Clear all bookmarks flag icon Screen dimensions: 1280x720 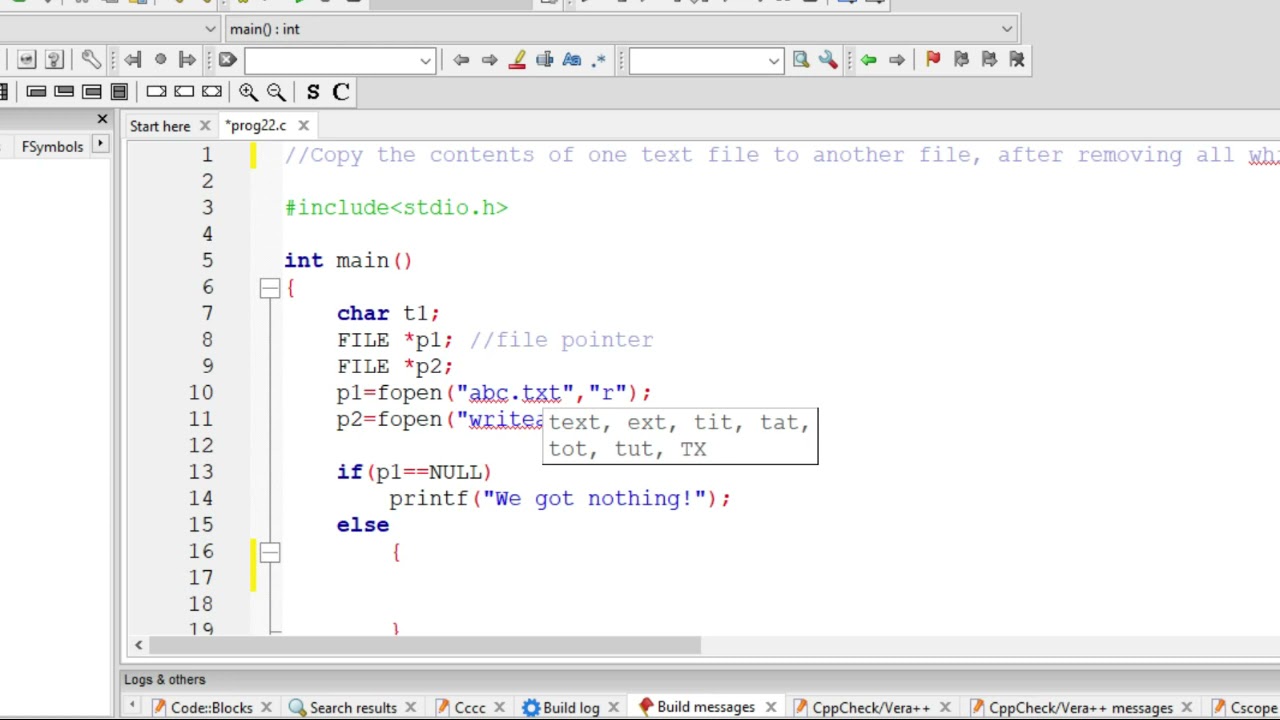(x=1017, y=60)
